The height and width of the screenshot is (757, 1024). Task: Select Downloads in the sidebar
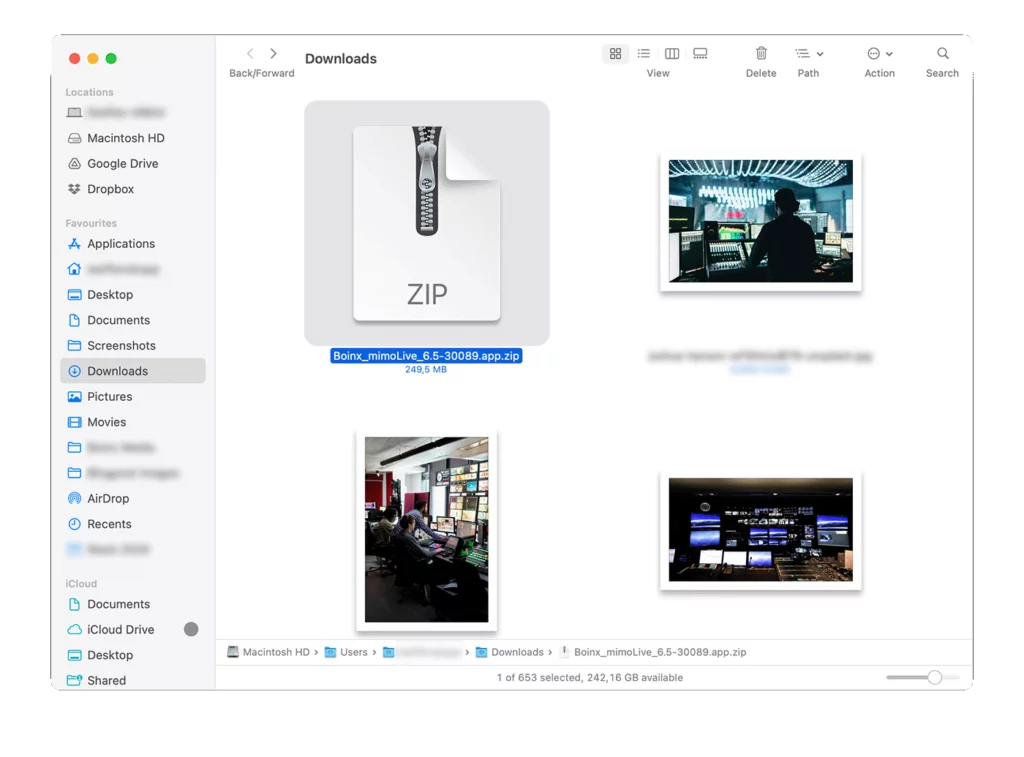(133, 371)
